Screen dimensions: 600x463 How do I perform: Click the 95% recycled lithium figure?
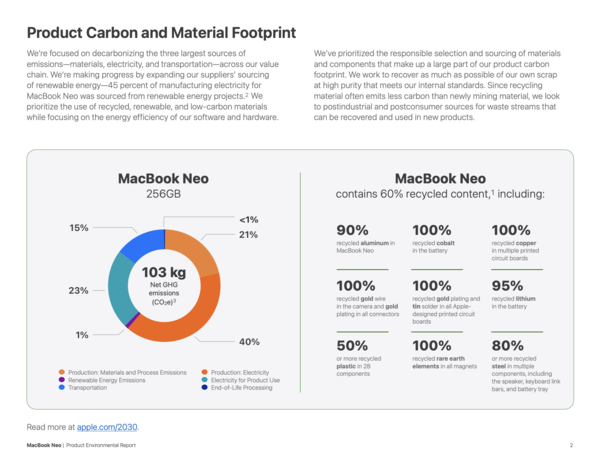pos(507,286)
